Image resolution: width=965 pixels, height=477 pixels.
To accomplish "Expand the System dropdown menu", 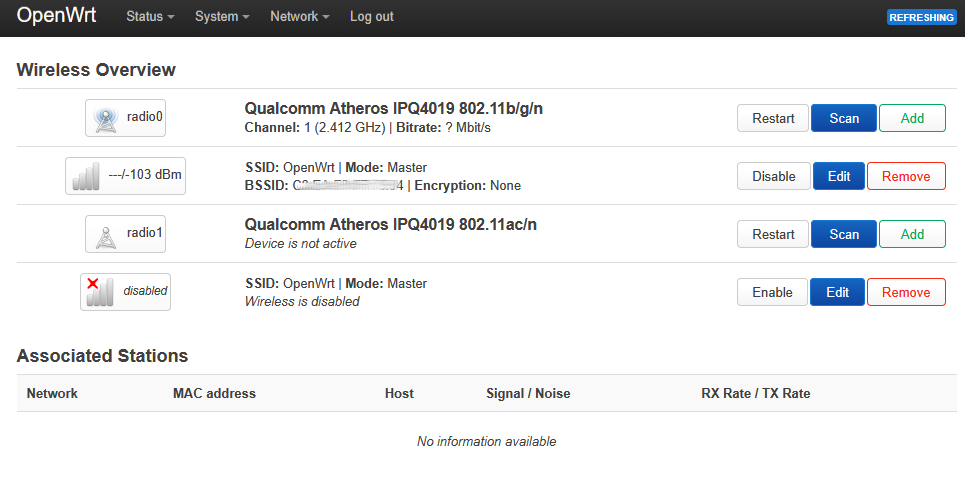I will (222, 17).
